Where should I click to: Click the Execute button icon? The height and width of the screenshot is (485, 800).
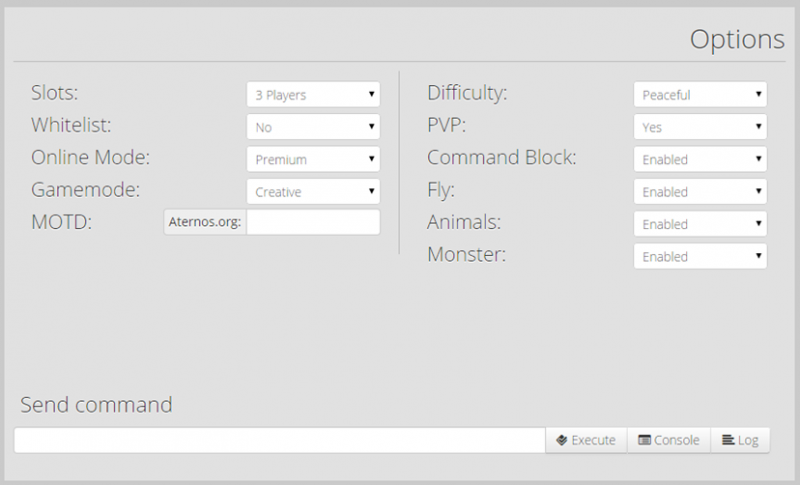pos(562,440)
